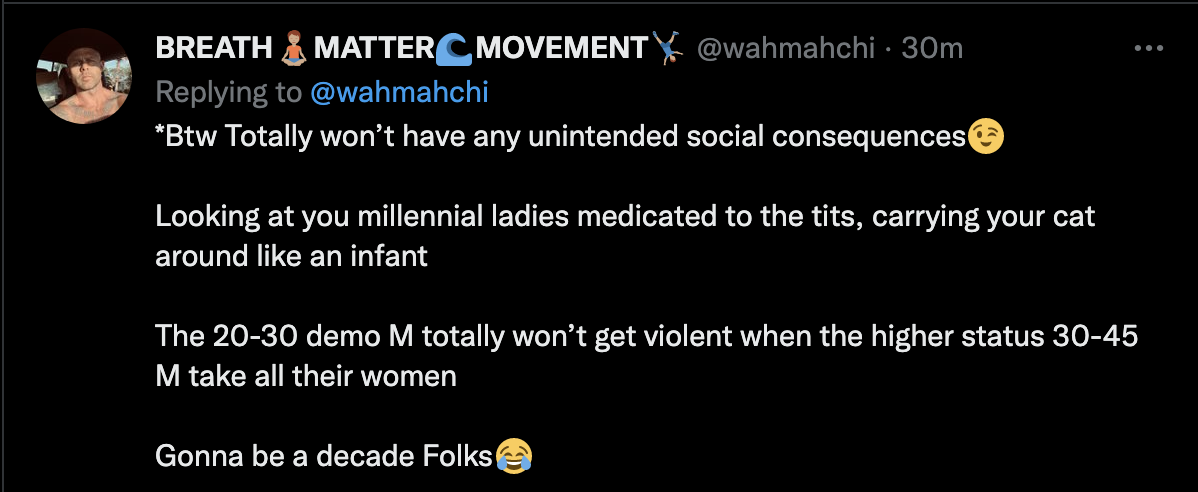Click the word MATTER in the display name

[374, 49]
